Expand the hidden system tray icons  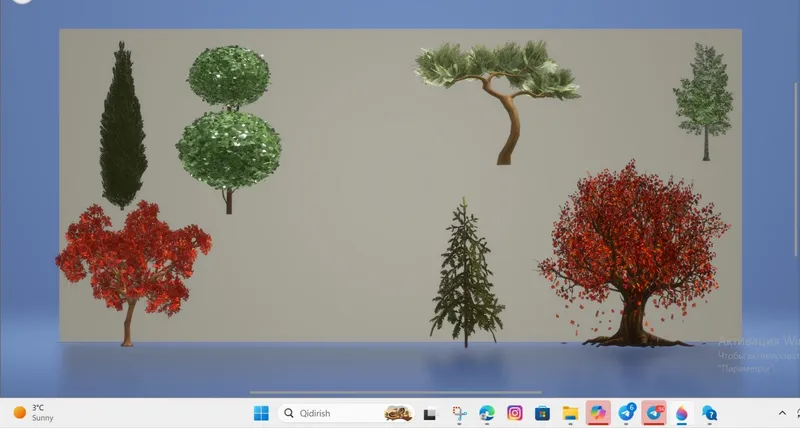(782, 413)
